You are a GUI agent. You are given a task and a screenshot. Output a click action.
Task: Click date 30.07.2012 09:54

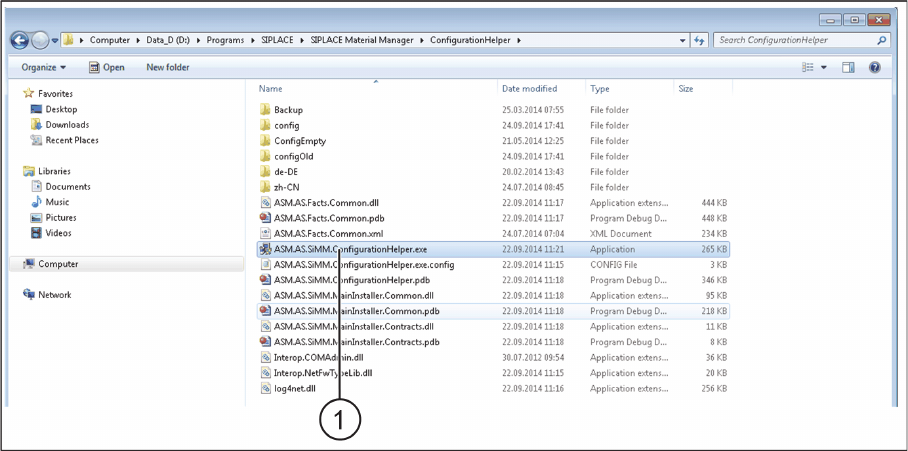point(533,358)
